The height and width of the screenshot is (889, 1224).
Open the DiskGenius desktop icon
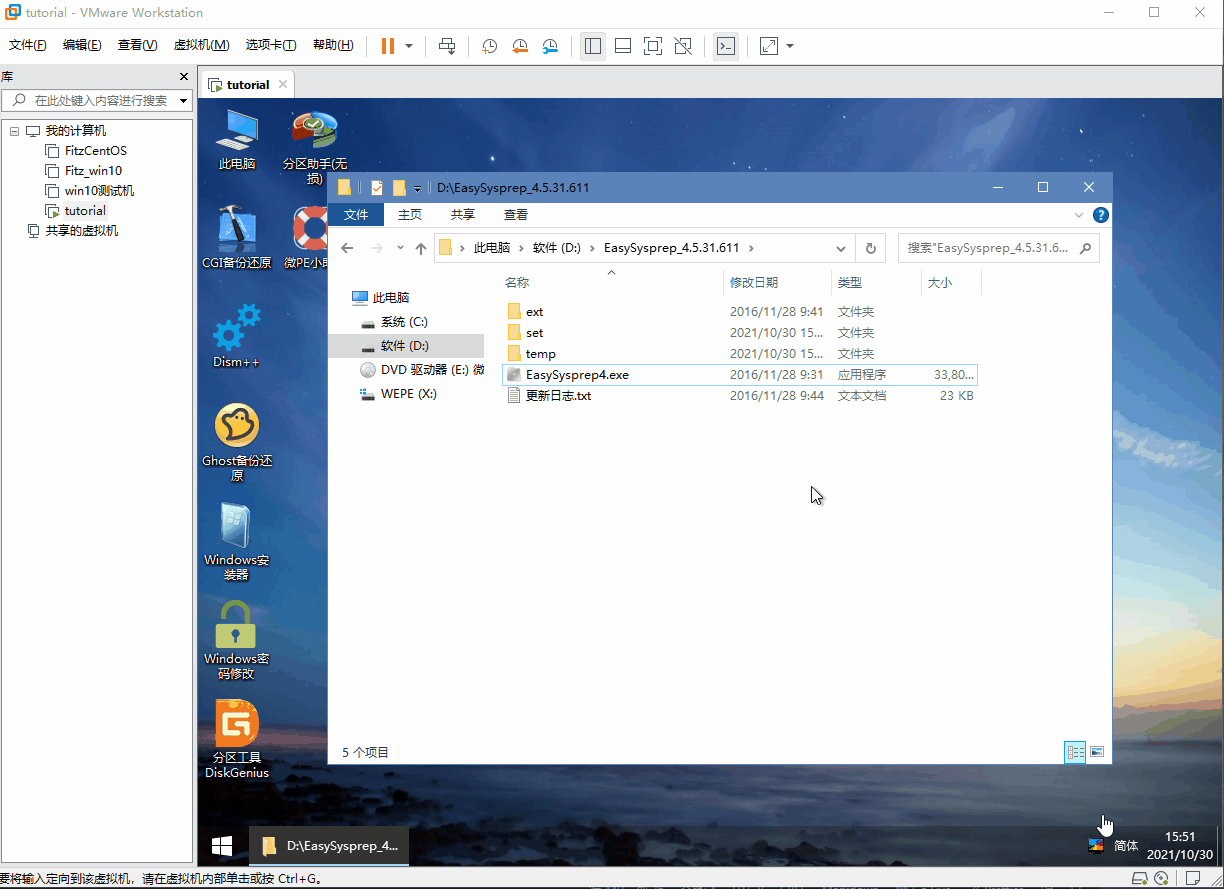[237, 725]
